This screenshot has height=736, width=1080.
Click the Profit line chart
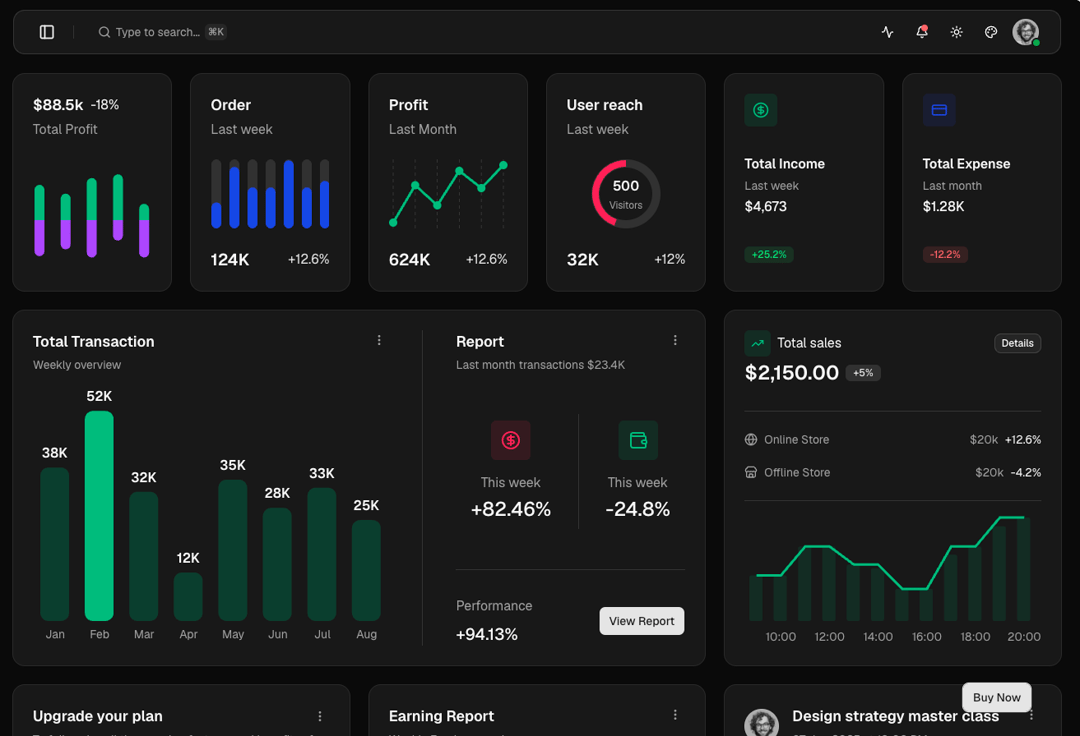[x=448, y=194]
